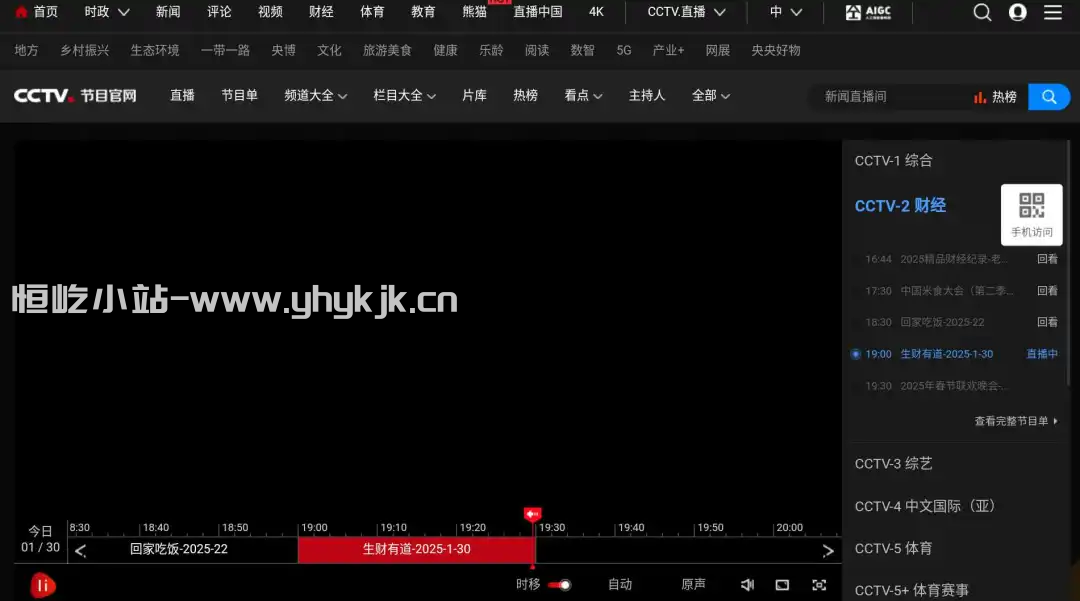
Task: Open the search magnifier icon in top bar
Action: coord(982,12)
